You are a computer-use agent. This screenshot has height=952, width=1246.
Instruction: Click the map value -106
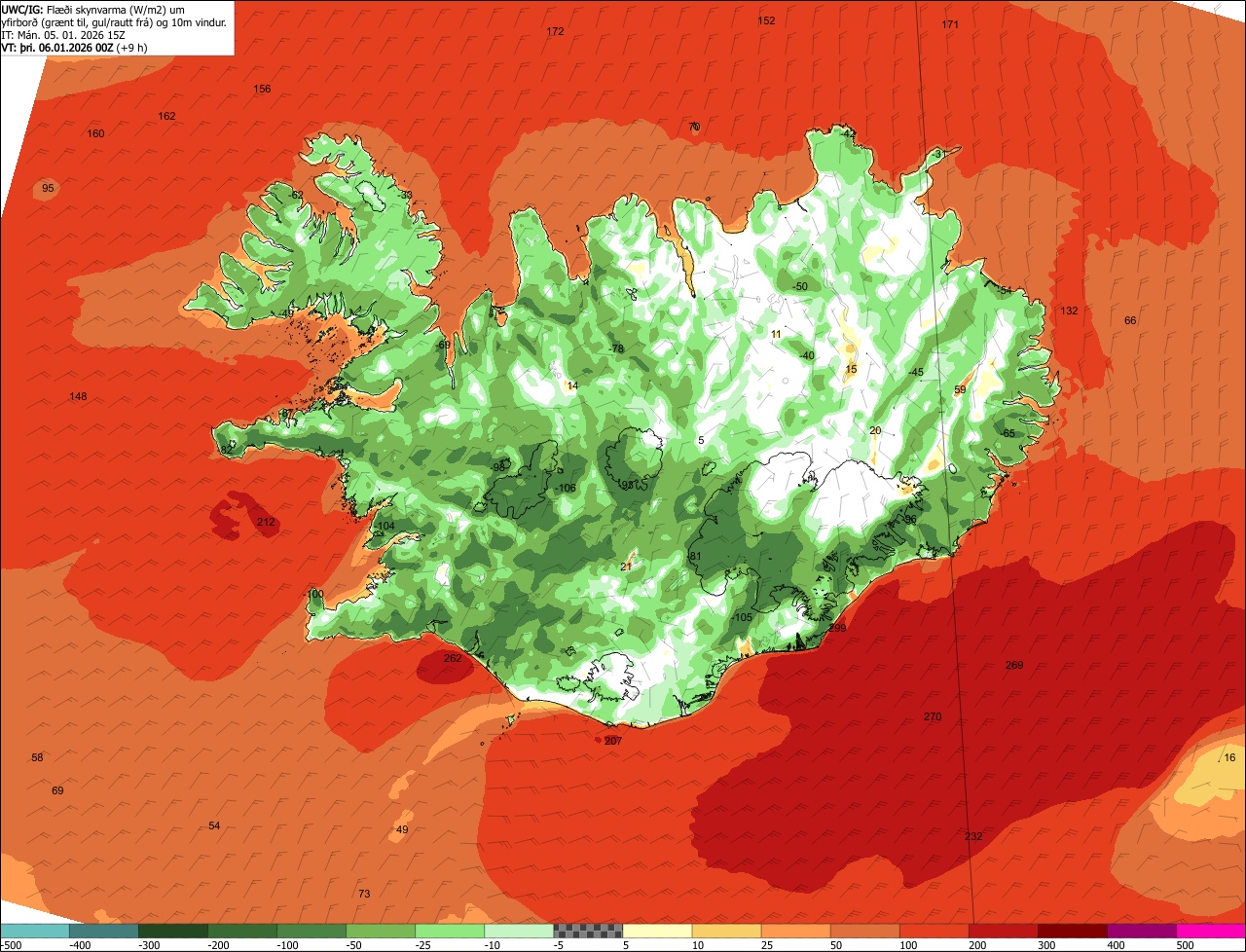pos(567,489)
